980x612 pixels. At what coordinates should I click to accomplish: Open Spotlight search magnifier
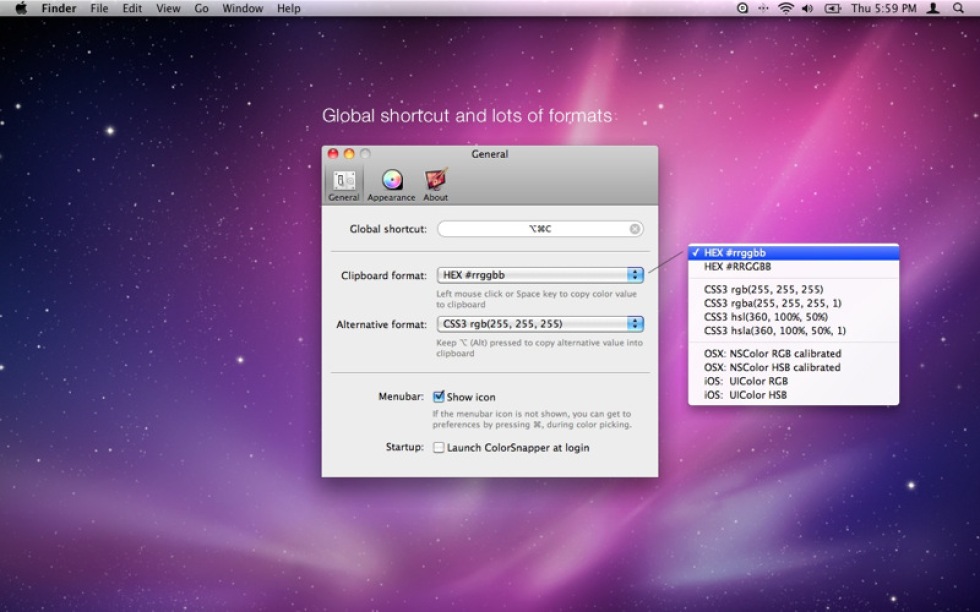[x=958, y=8]
